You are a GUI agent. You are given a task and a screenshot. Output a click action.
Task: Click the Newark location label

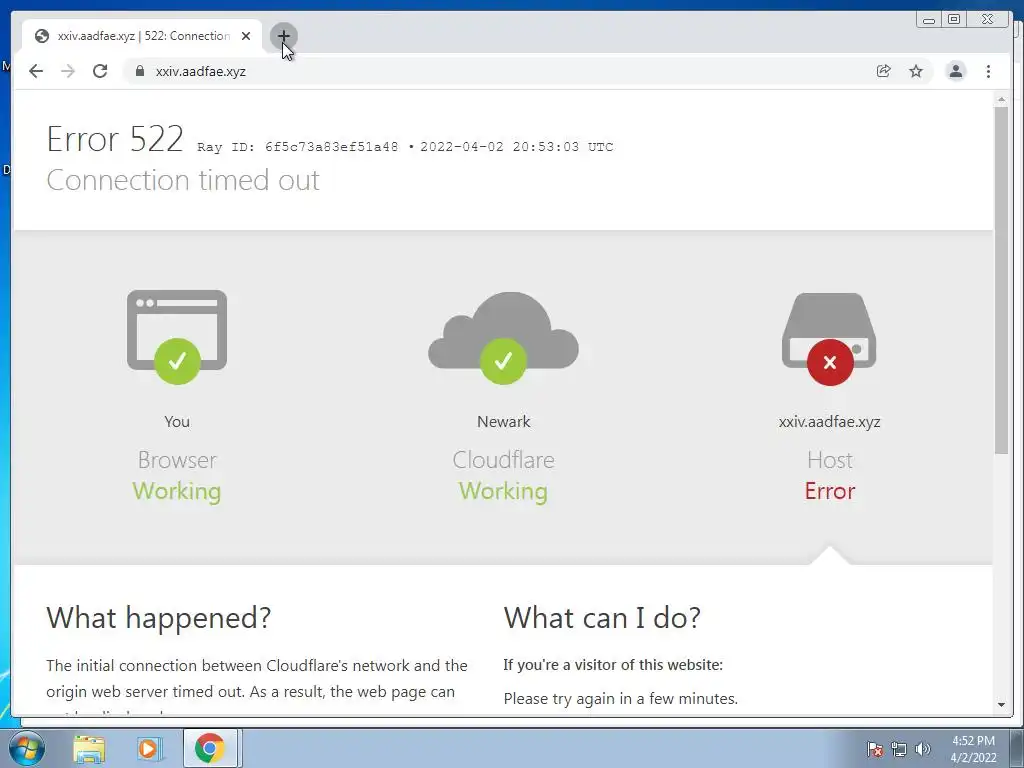504,422
